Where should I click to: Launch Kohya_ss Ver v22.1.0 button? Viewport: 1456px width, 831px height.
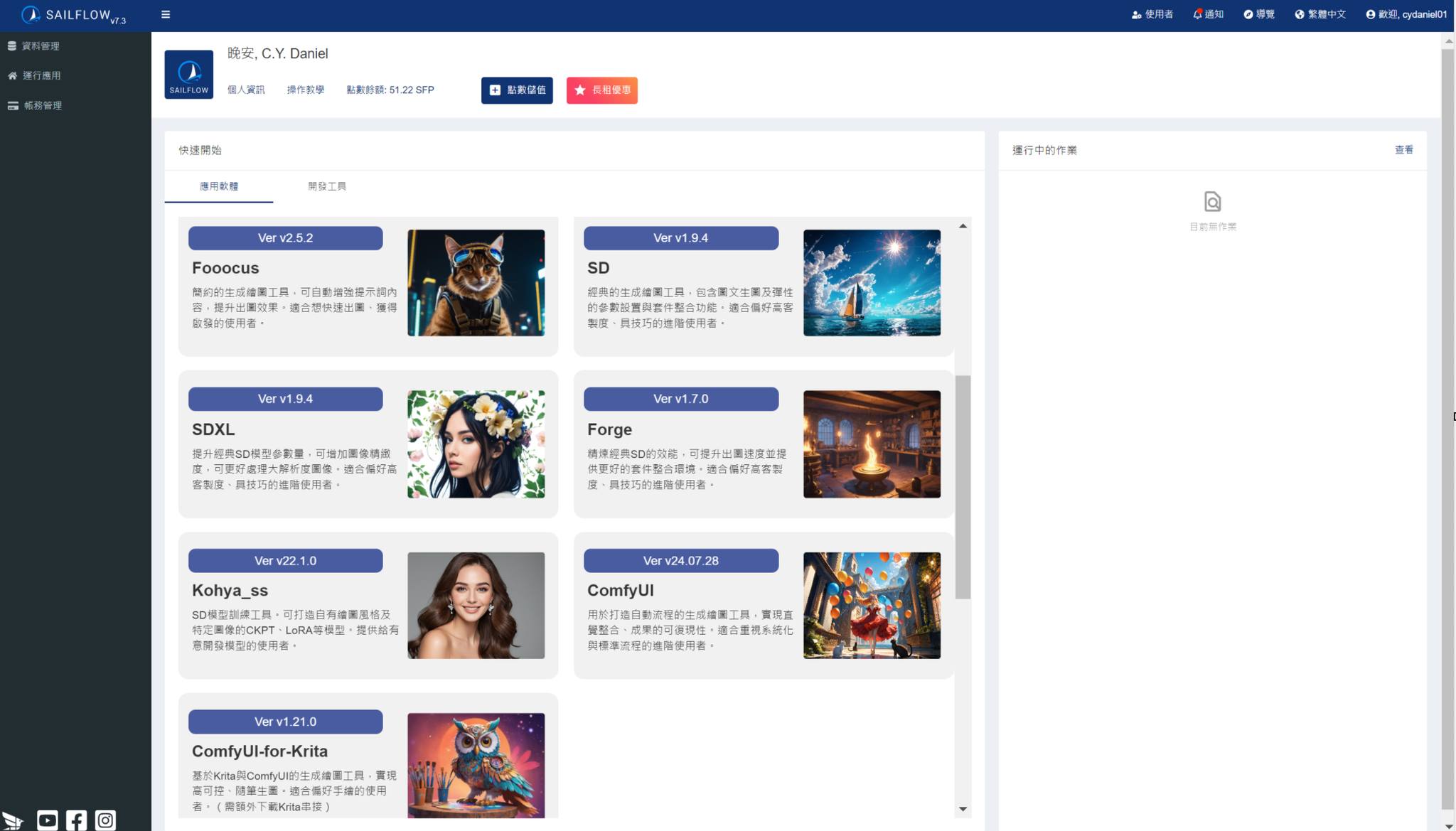point(285,561)
